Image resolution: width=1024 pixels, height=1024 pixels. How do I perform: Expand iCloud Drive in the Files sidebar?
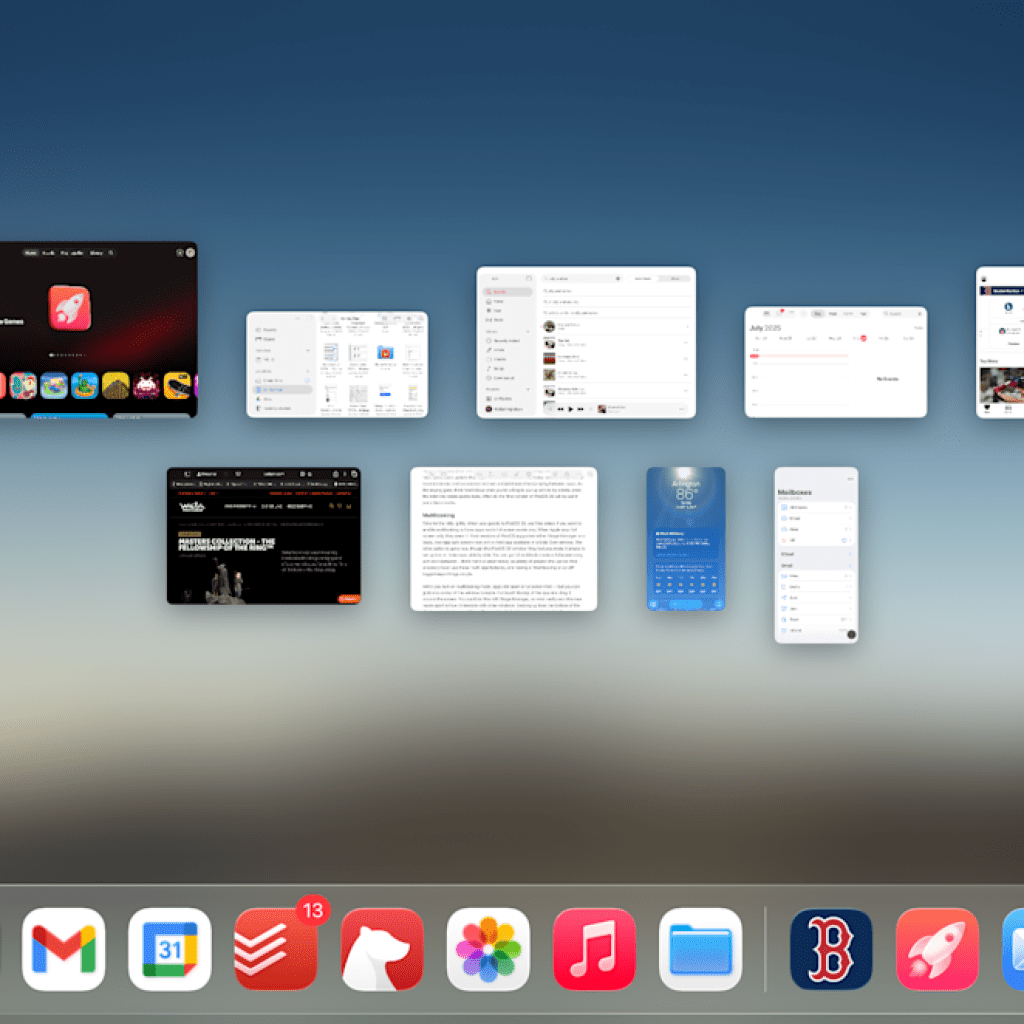tap(307, 381)
